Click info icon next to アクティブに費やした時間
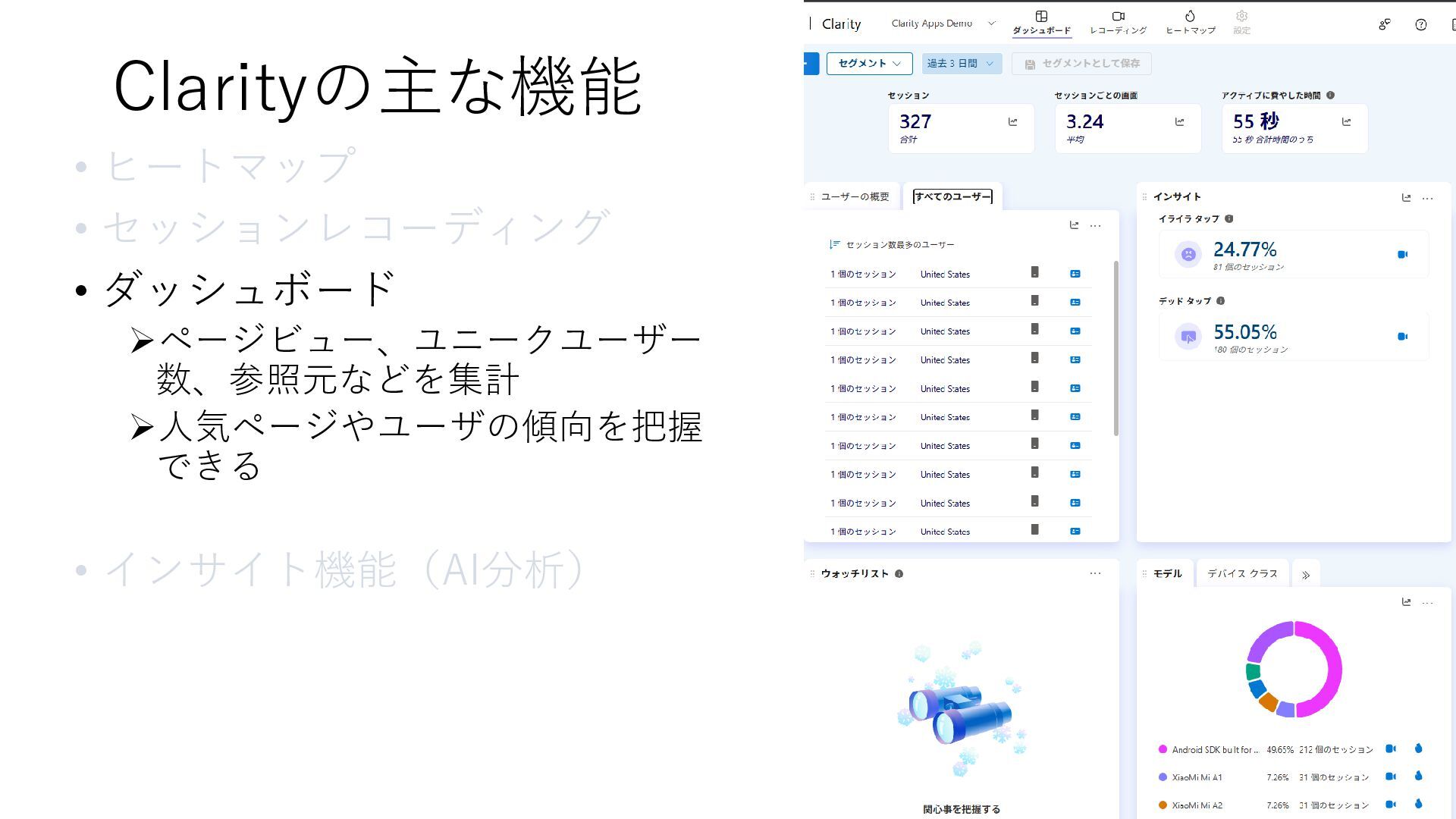This screenshot has width=1456, height=819. pyautogui.click(x=1330, y=96)
